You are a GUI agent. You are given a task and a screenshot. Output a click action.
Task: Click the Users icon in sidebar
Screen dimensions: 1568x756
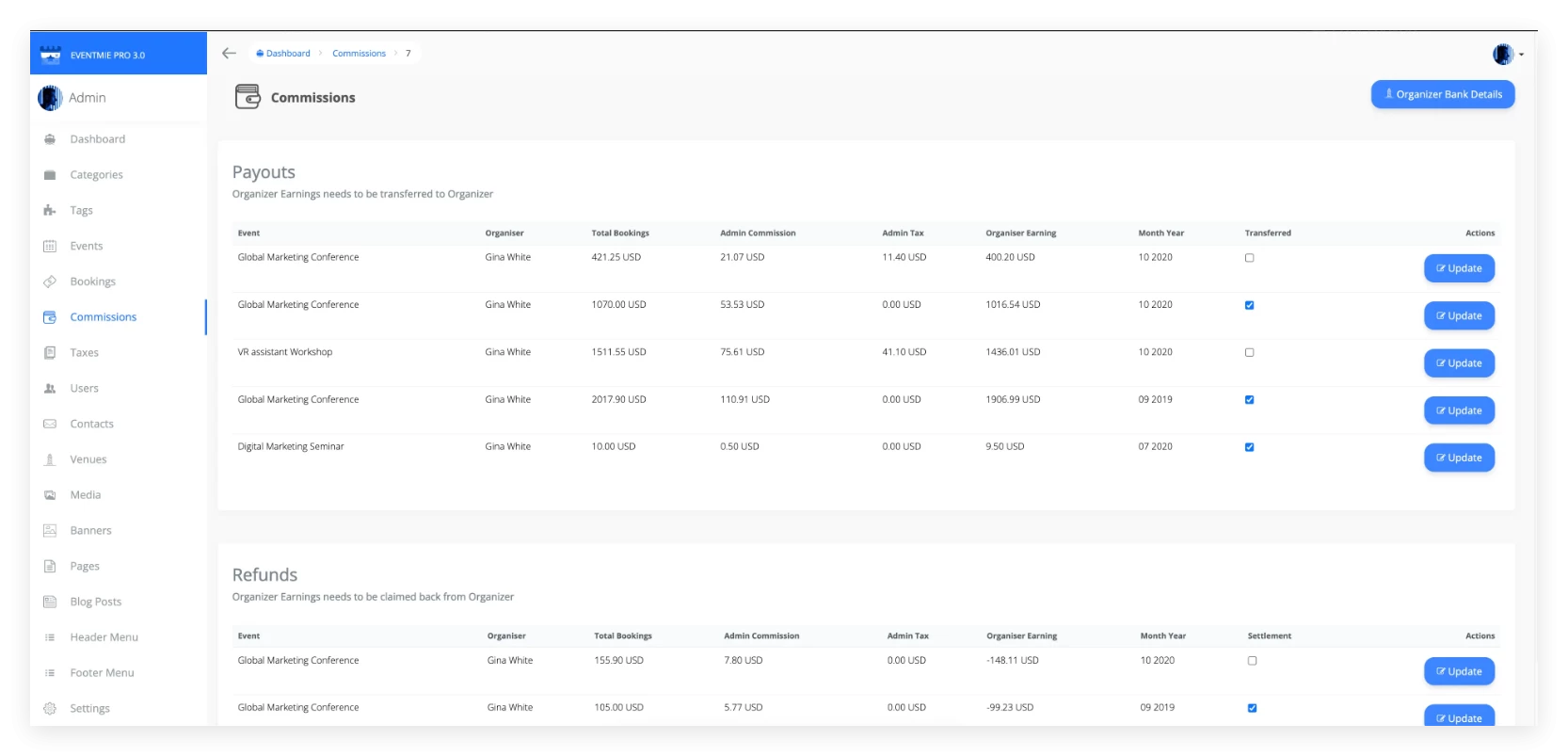point(50,389)
